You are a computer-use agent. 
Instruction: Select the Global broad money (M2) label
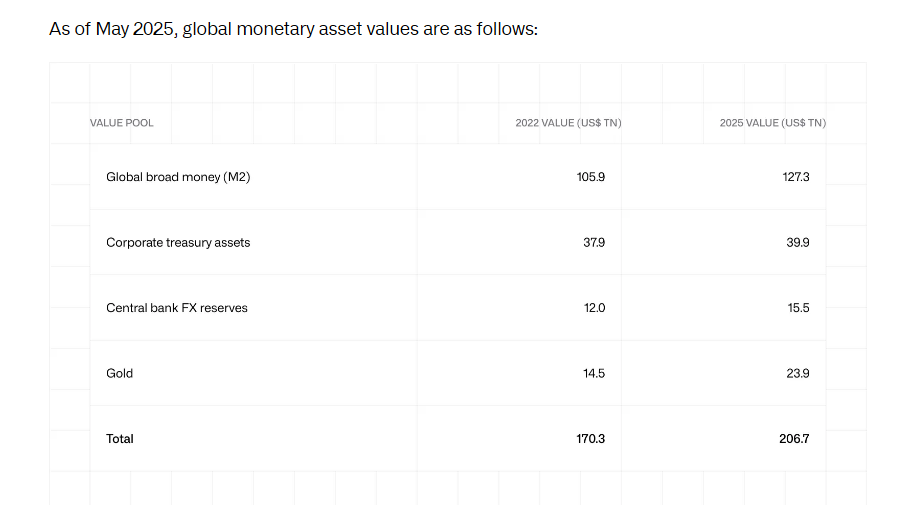pos(178,177)
